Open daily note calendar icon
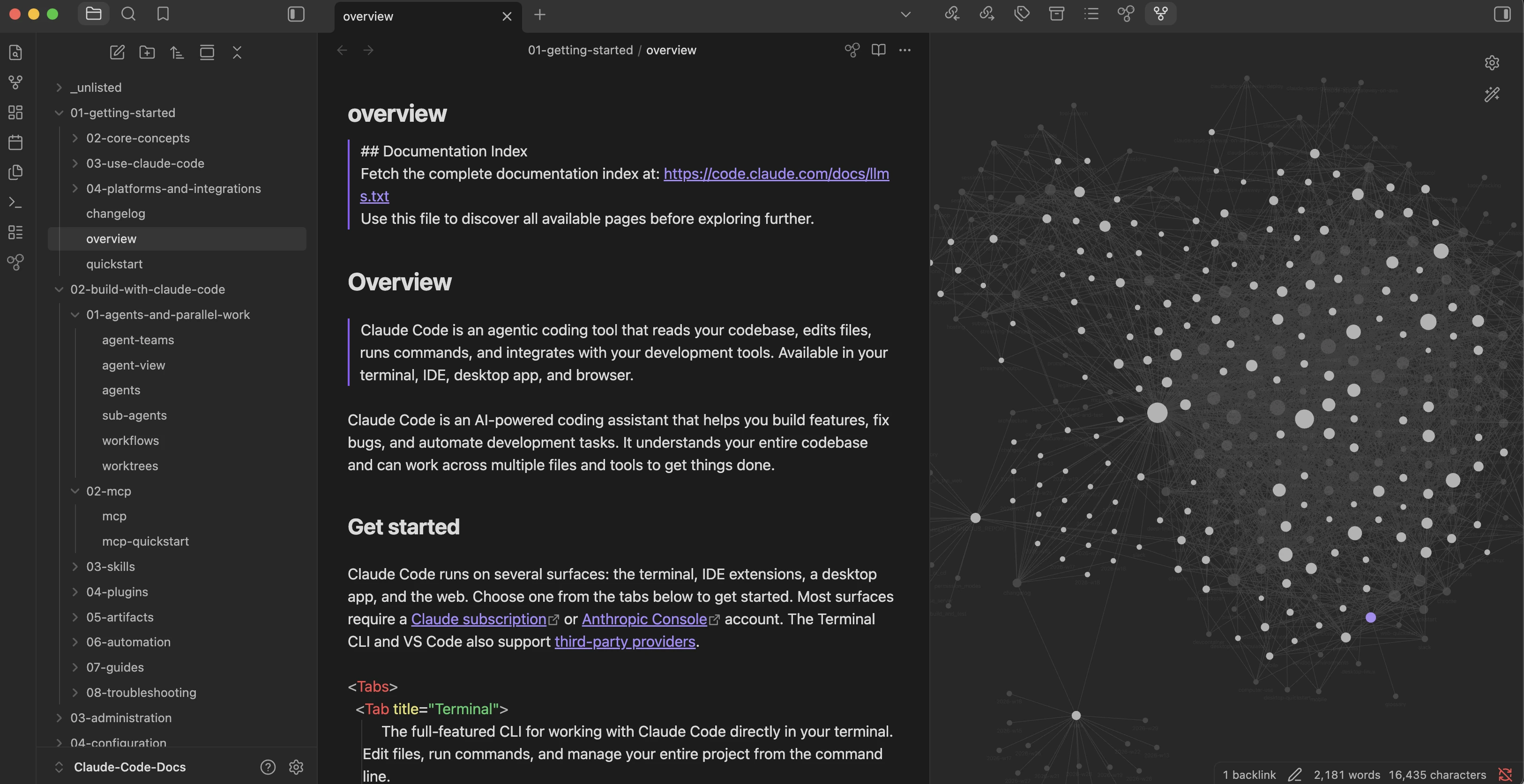Viewport: 1524px width, 784px height. [x=16, y=142]
